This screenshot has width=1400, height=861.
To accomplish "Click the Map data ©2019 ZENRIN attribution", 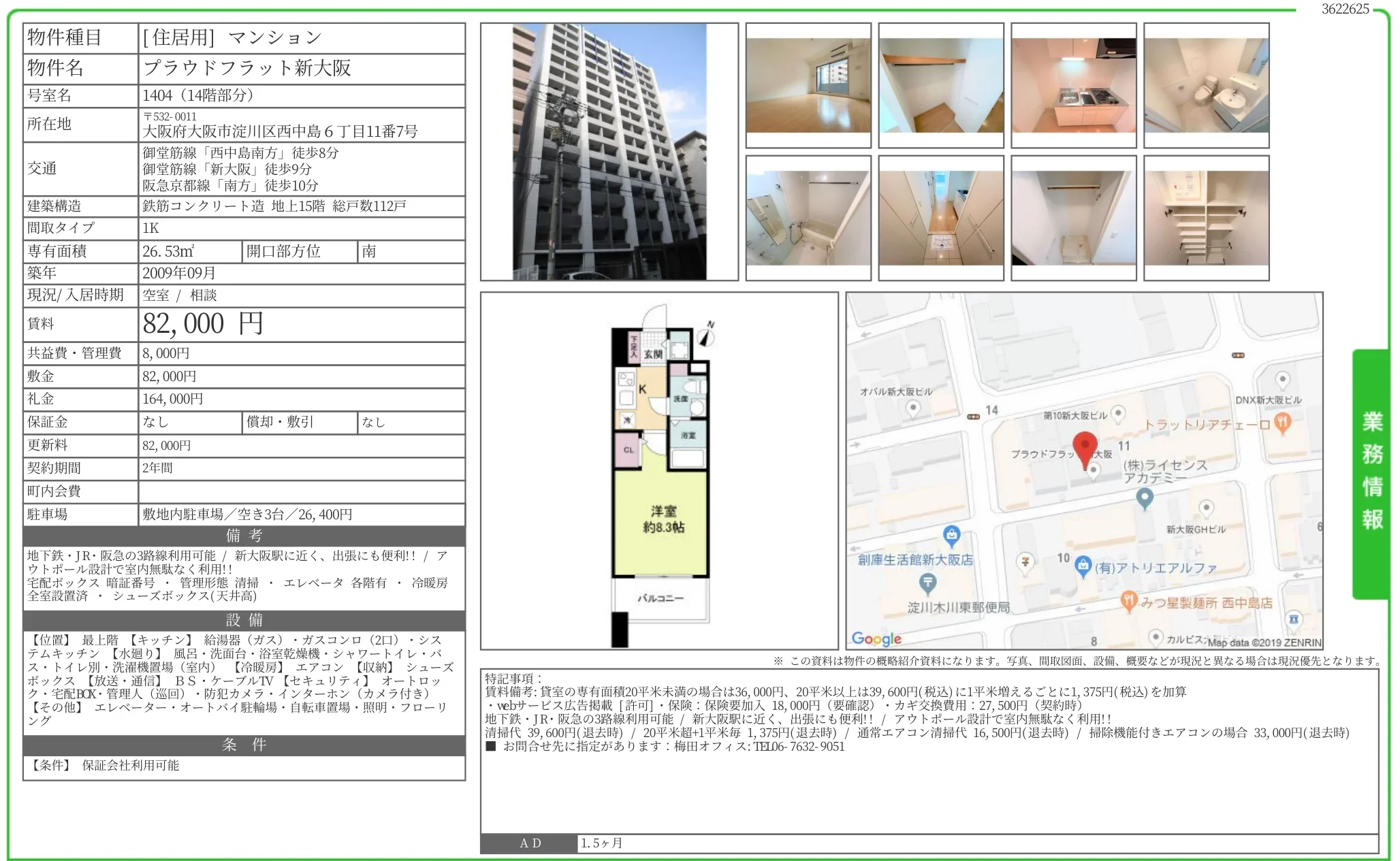I will [1267, 640].
